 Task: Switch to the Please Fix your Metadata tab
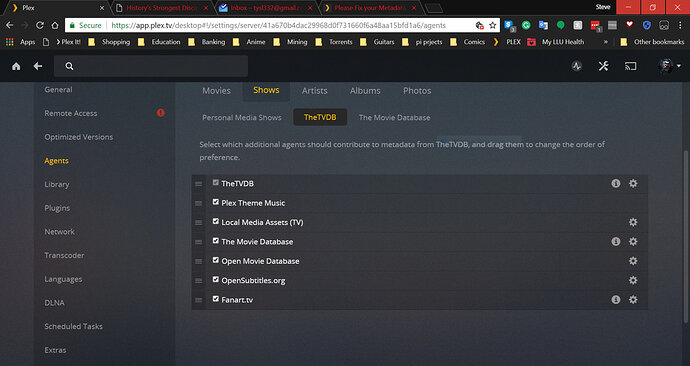371,8
